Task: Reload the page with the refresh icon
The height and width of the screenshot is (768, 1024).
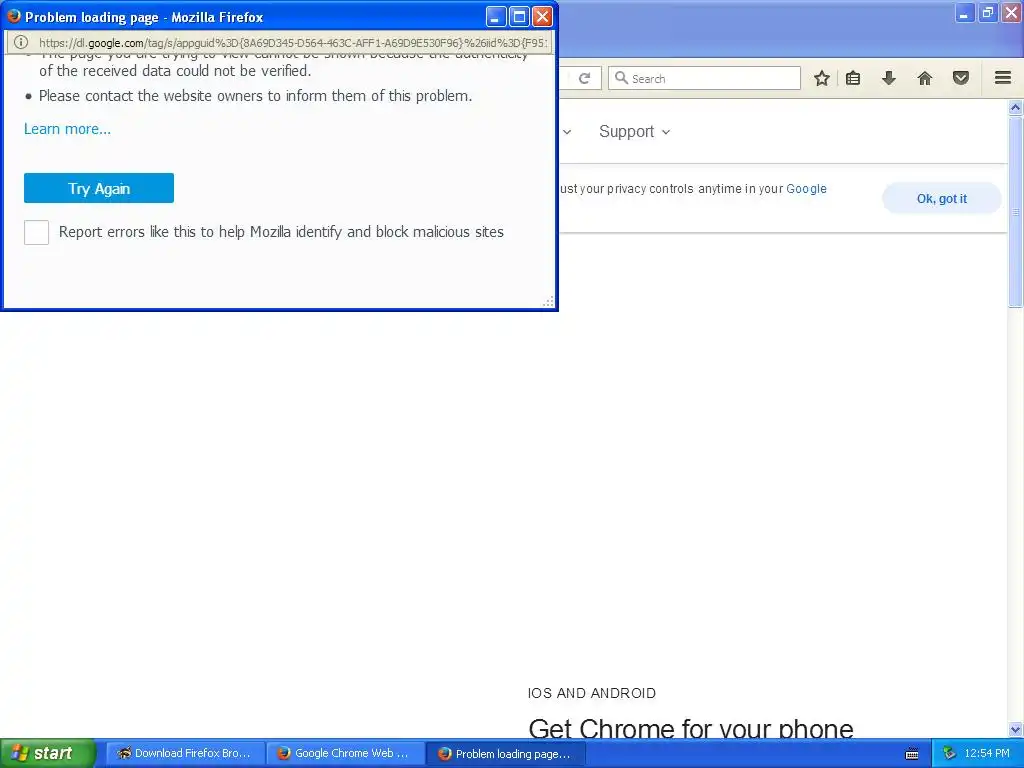Action: pos(584,78)
